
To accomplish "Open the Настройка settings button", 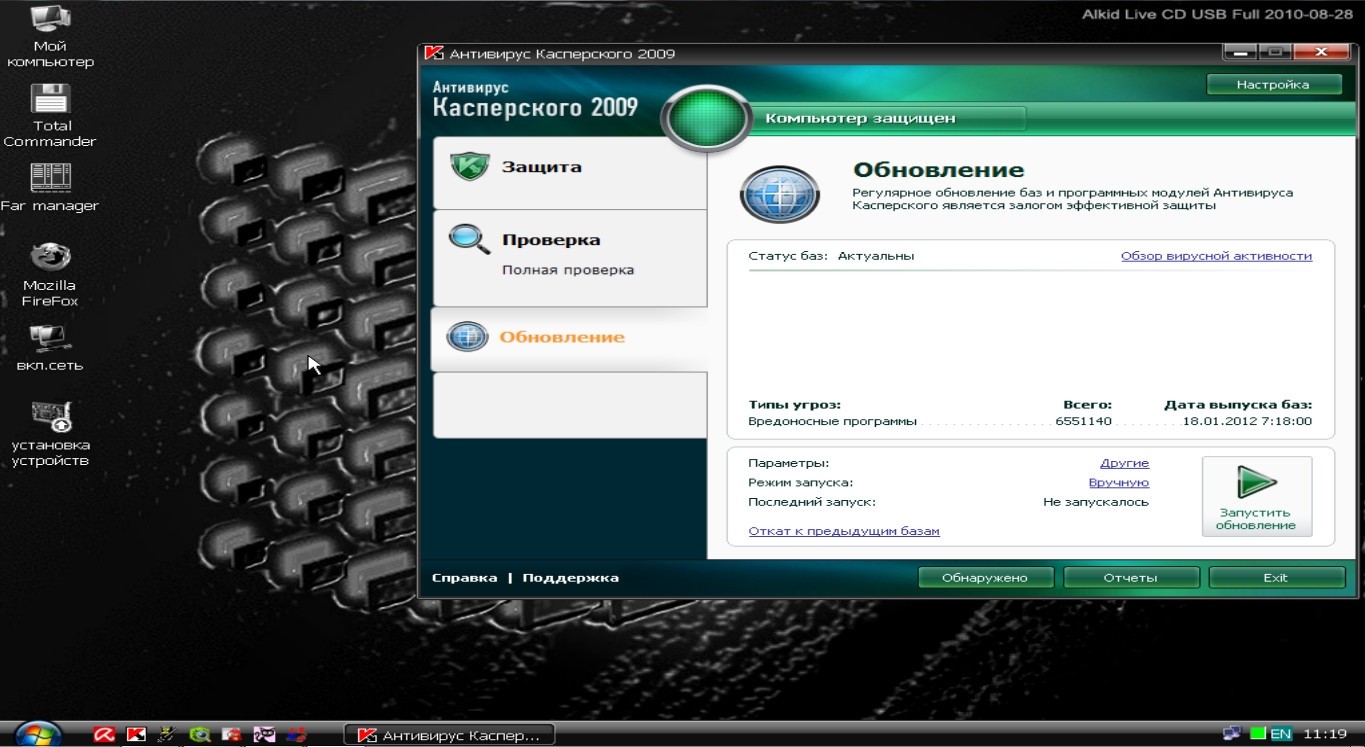I will click(1273, 85).
